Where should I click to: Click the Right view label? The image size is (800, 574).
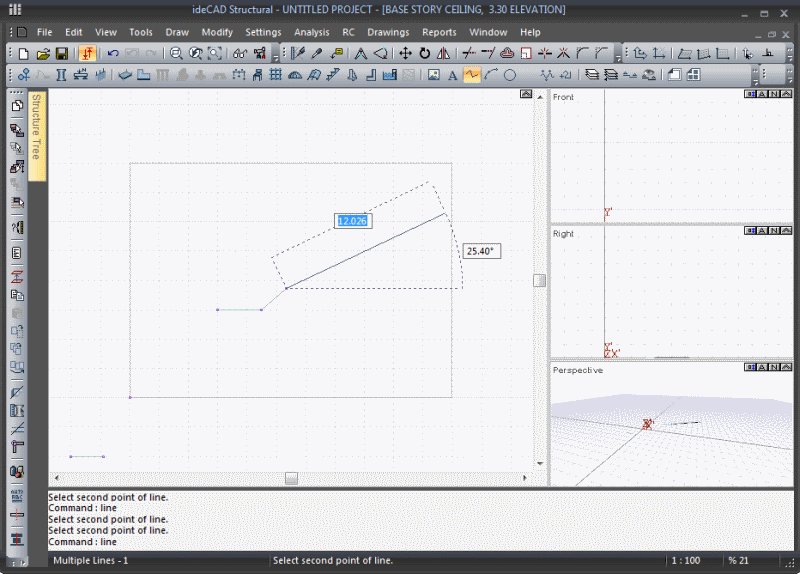click(563, 234)
